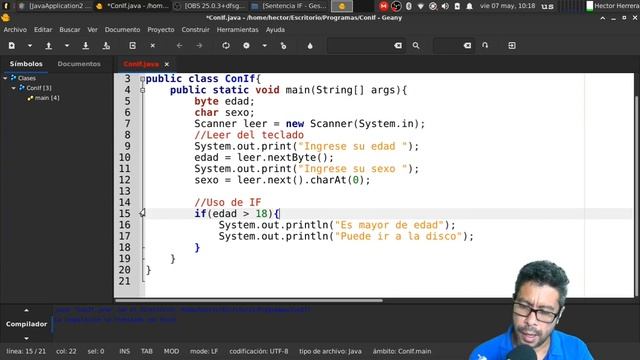Image resolution: width=640 pixels, height=360 pixels.
Task: Click 'ámbito: ConIf.main' in status bar
Action: point(402,351)
